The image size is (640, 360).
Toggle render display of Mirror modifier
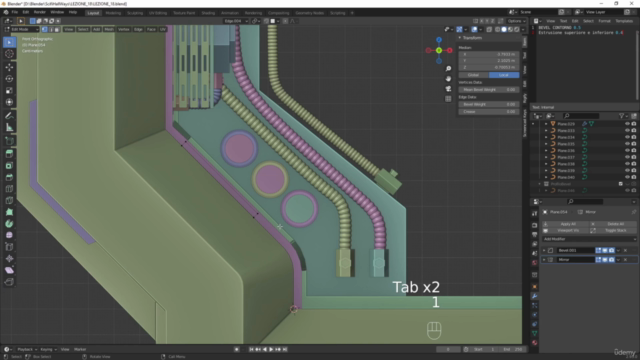[x=611, y=260]
